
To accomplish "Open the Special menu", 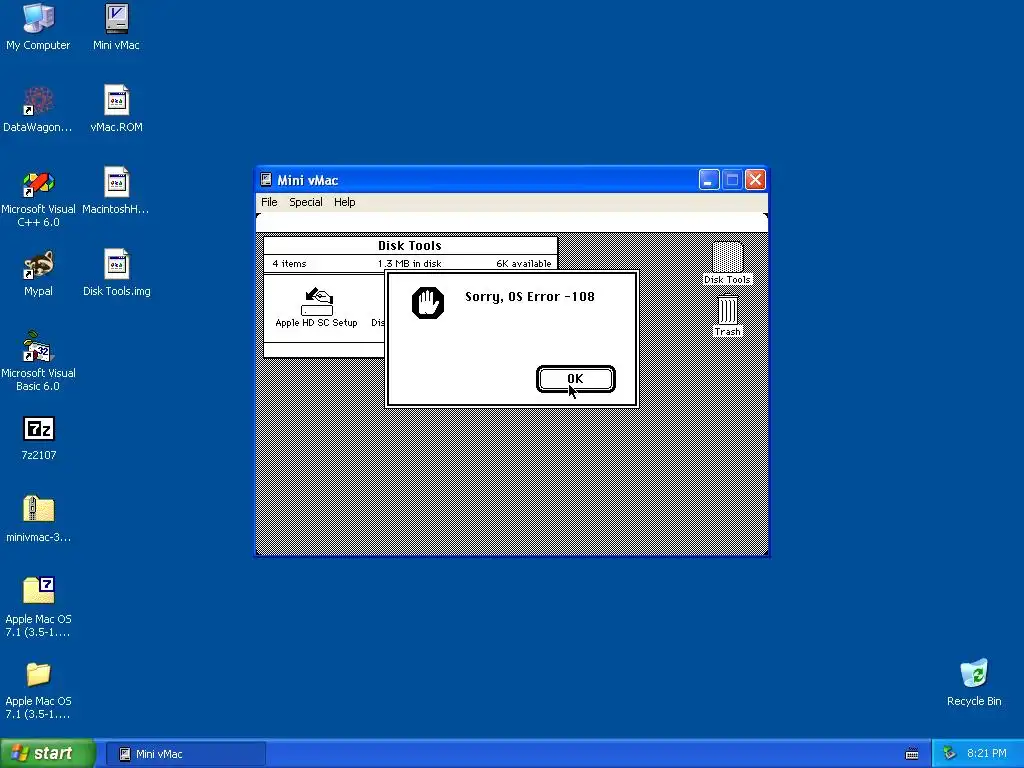I will coord(306,202).
